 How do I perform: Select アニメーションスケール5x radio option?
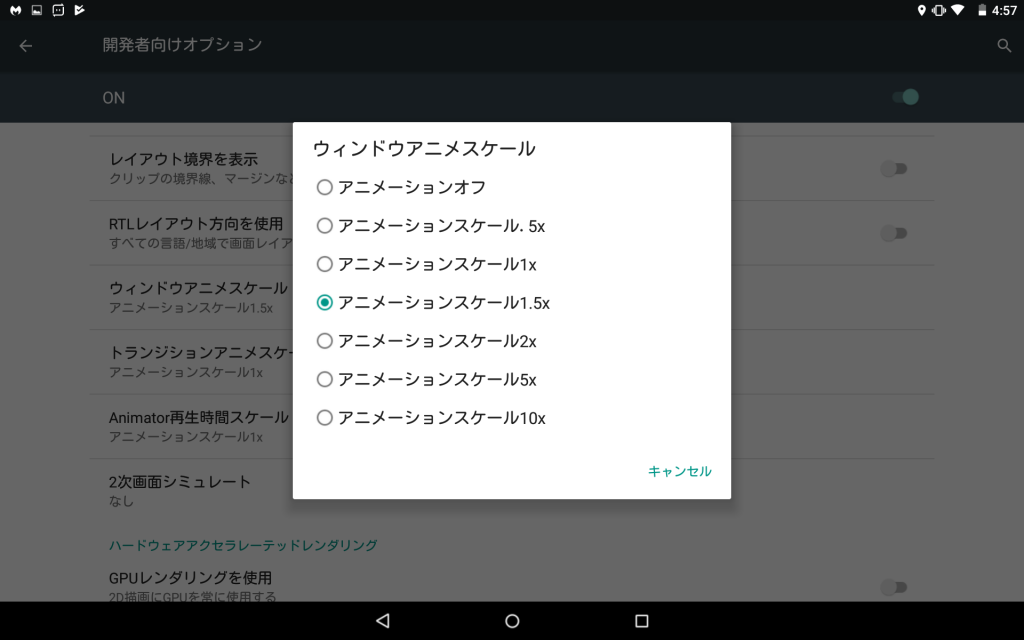pos(324,379)
